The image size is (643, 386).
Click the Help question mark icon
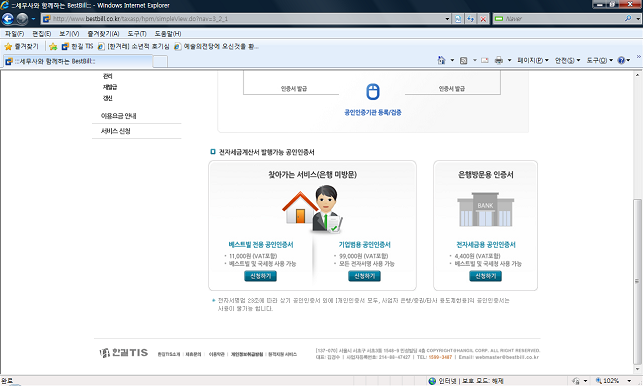click(x=621, y=60)
